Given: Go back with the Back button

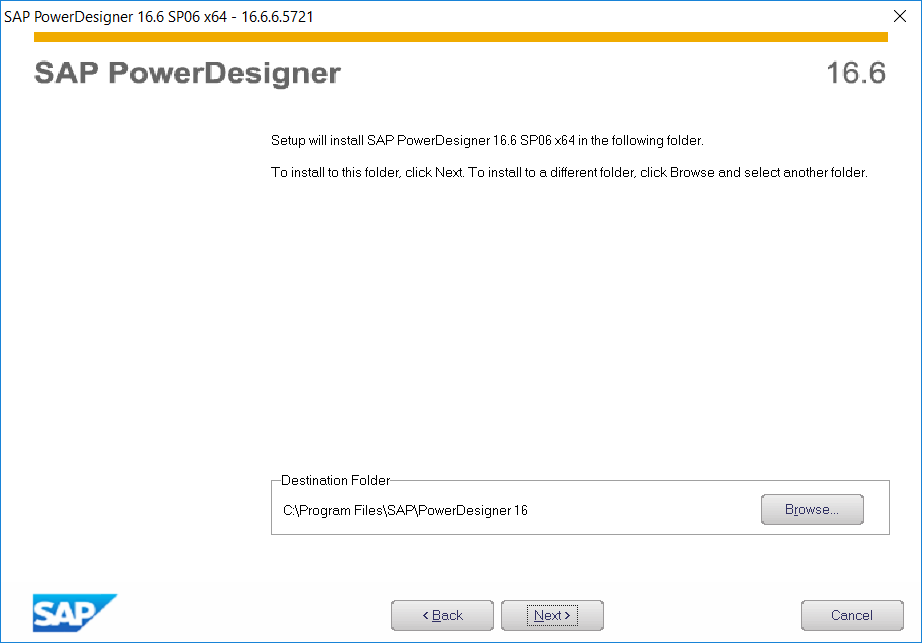Looking at the screenshot, I should click(x=442, y=615).
